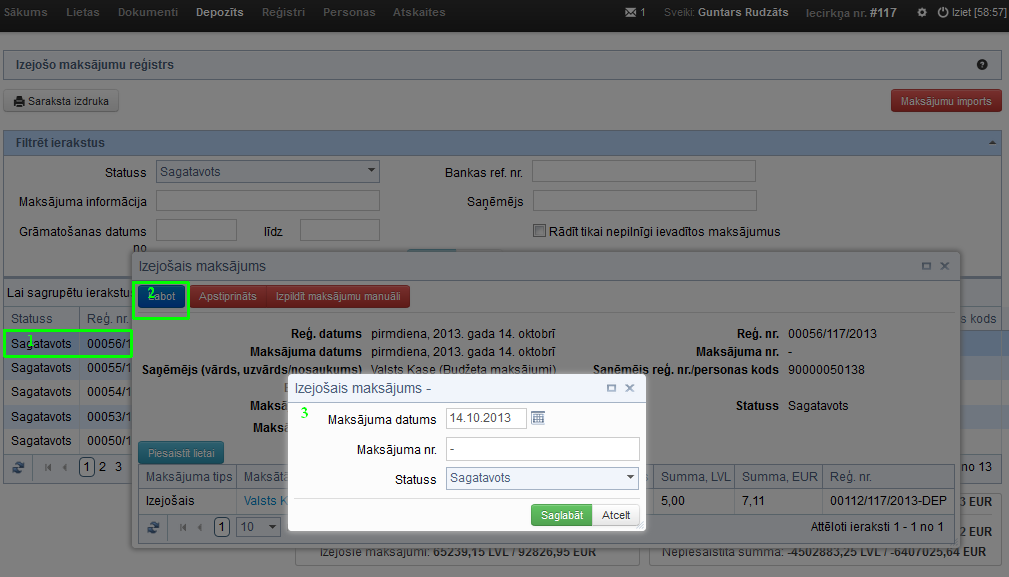Open the Depozīts menu

[x=220, y=13]
